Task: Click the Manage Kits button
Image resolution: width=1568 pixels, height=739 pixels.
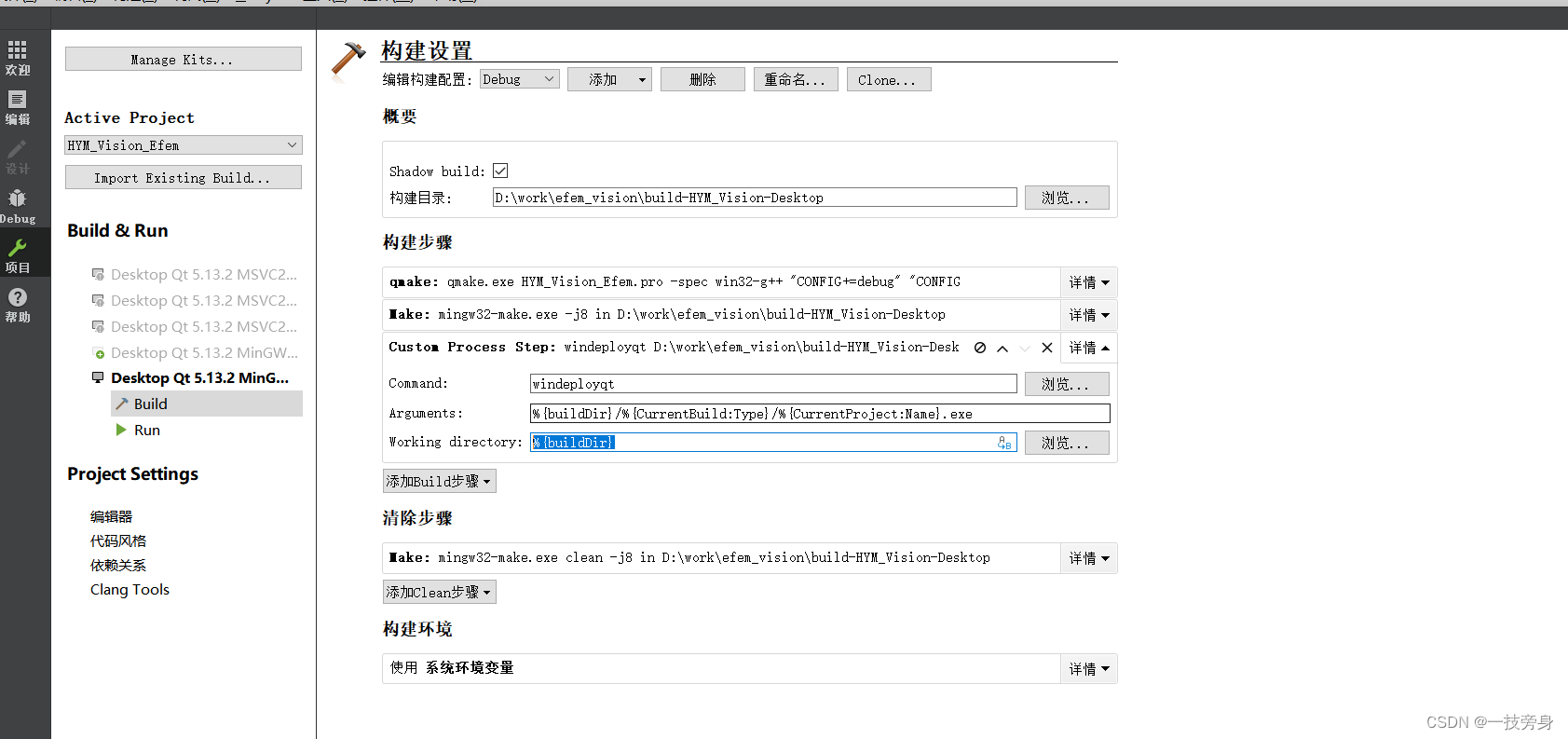Action: point(184,59)
